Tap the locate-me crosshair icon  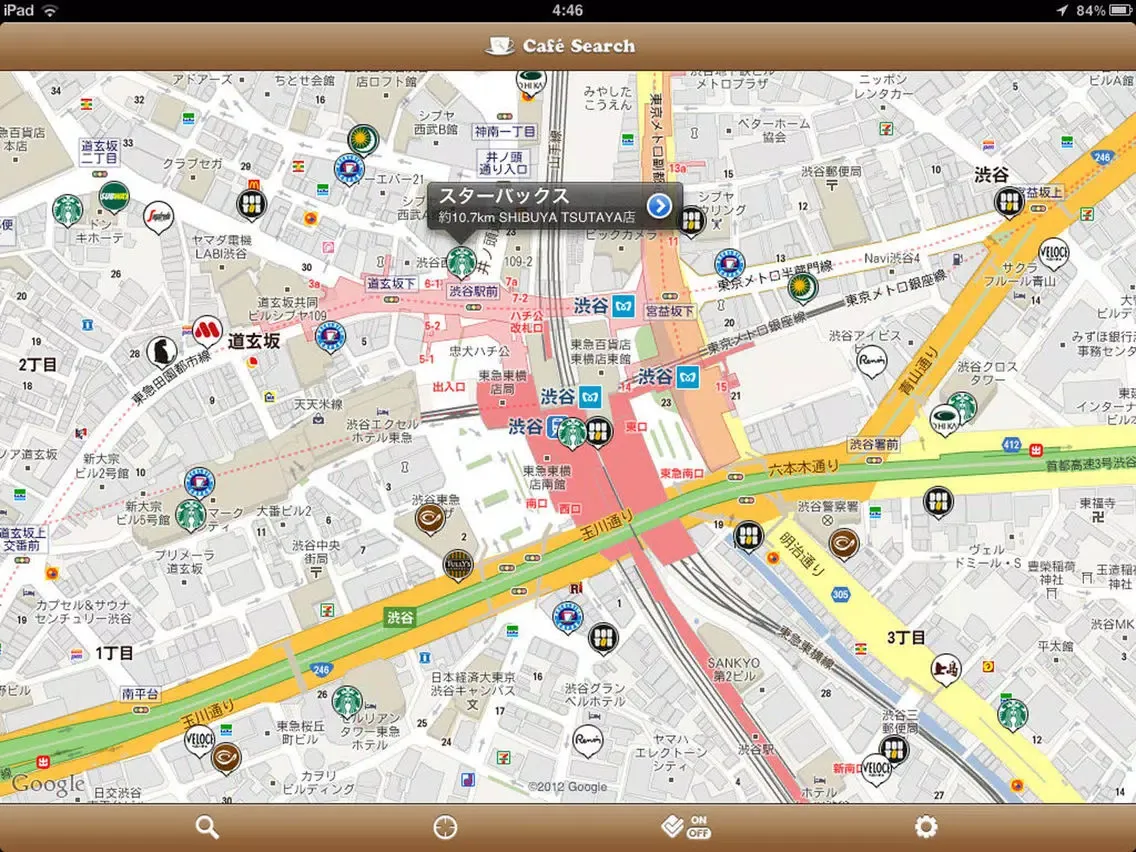[445, 827]
